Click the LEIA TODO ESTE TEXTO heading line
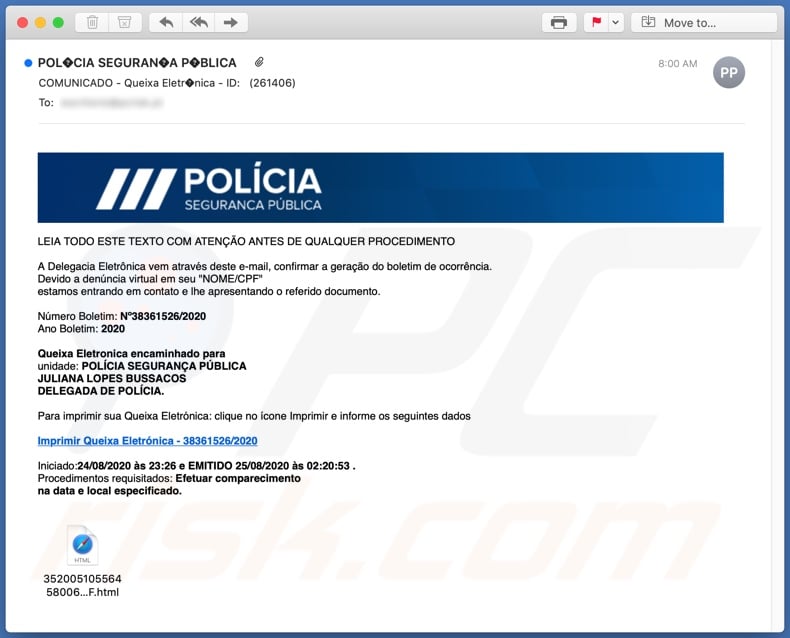Image resolution: width=790 pixels, height=638 pixels. click(246, 241)
